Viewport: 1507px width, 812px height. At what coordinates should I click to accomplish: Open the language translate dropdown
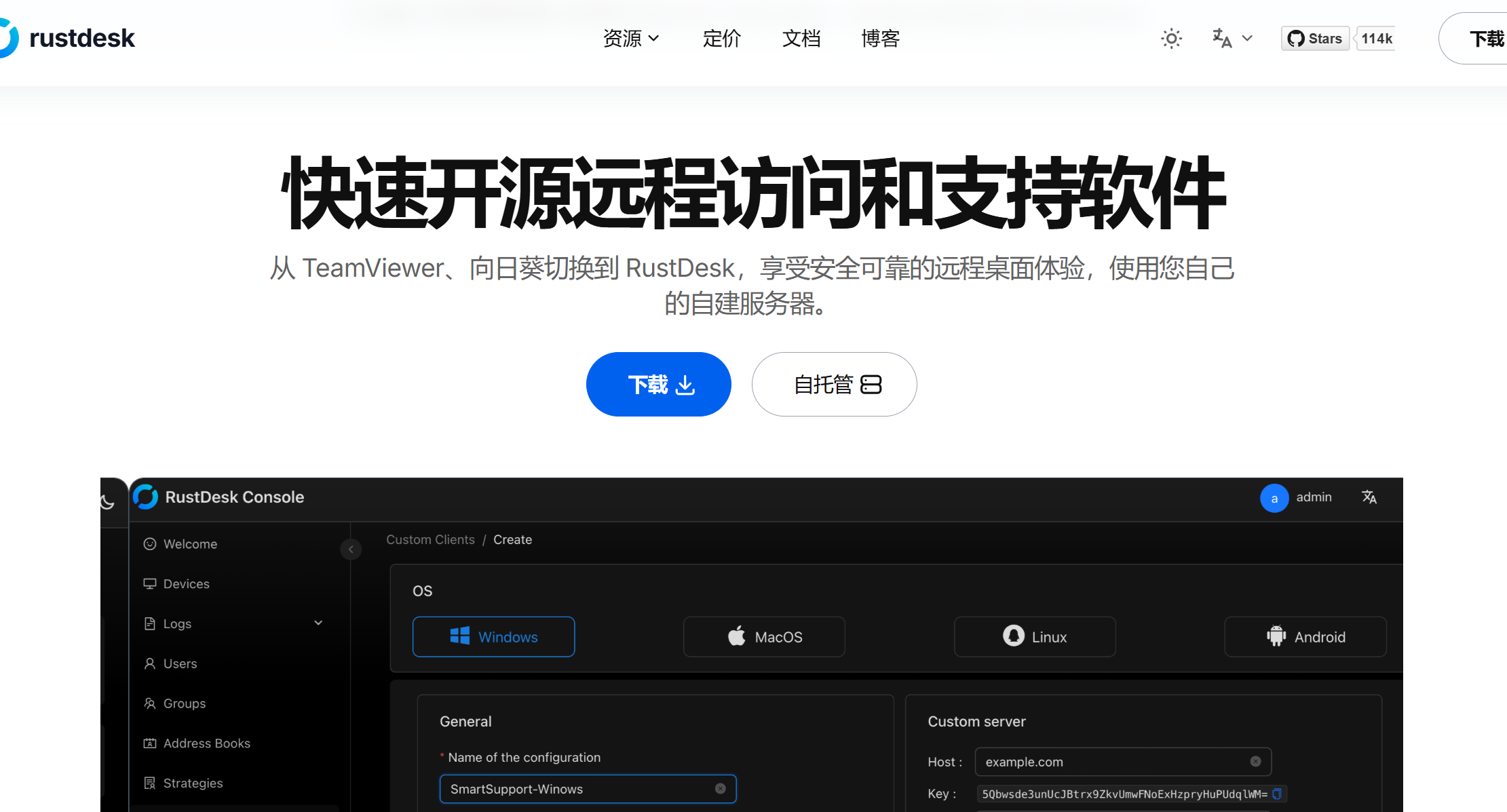[1232, 39]
